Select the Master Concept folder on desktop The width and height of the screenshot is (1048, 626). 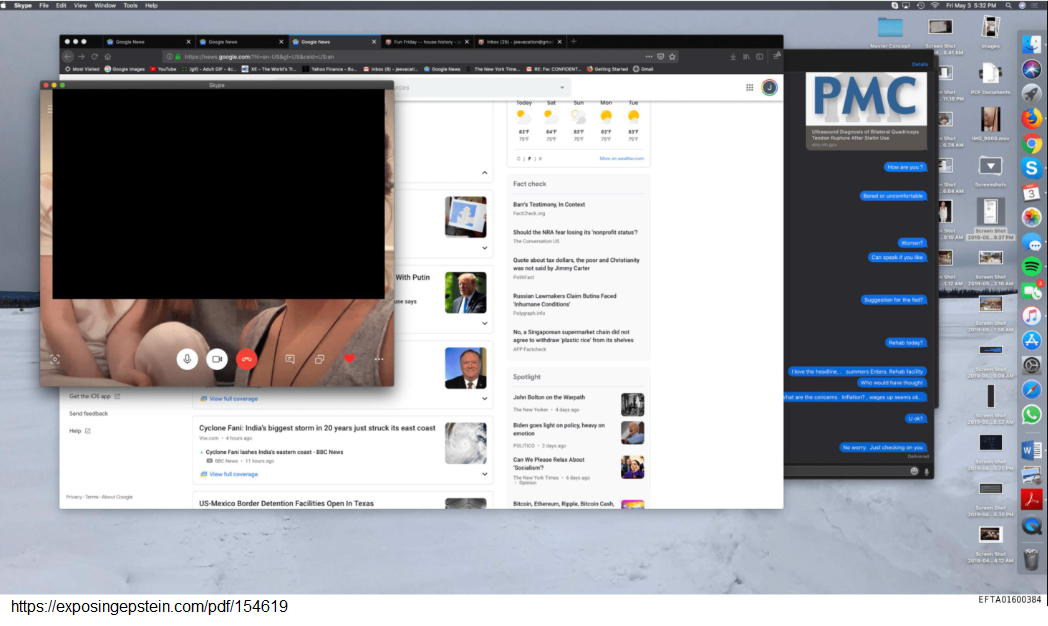[x=890, y=32]
